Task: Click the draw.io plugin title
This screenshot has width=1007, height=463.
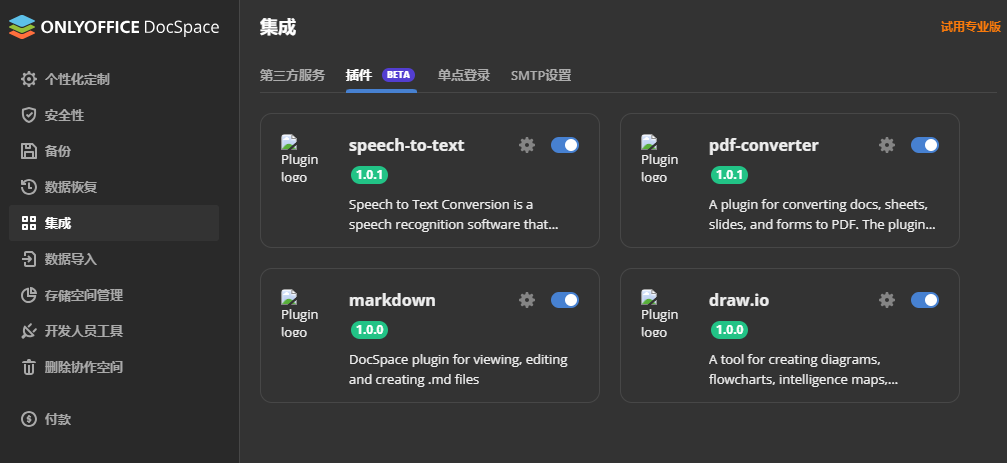Action: point(739,300)
